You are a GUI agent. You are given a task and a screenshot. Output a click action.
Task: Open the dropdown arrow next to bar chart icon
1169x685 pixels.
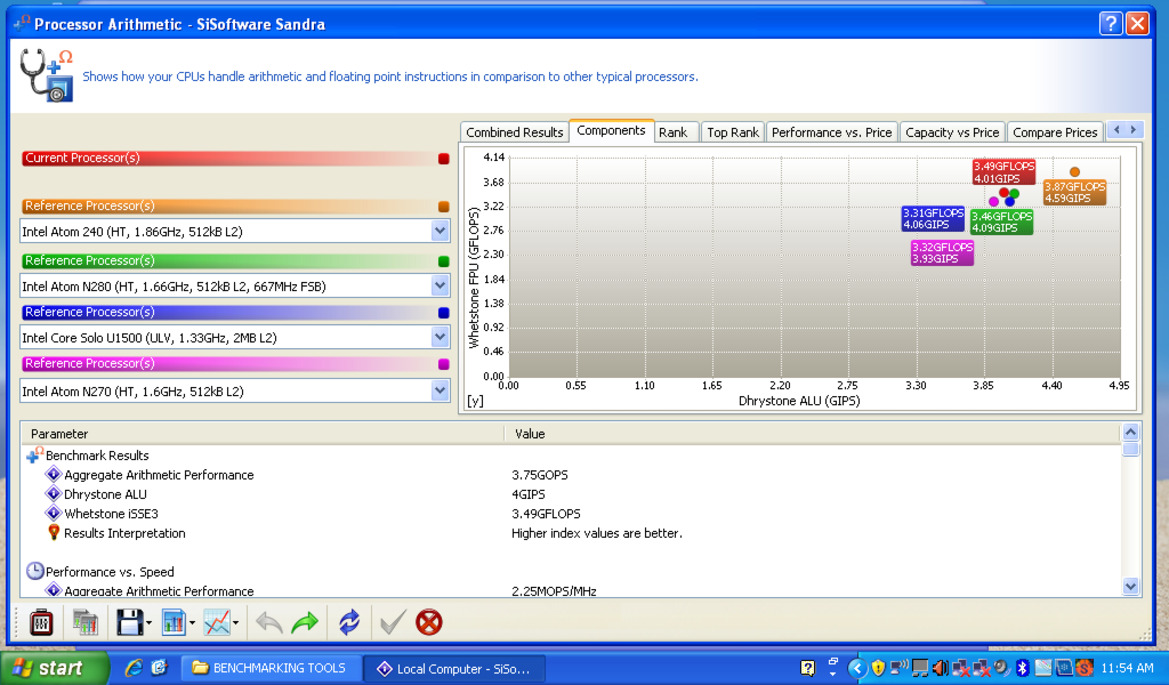(192, 623)
